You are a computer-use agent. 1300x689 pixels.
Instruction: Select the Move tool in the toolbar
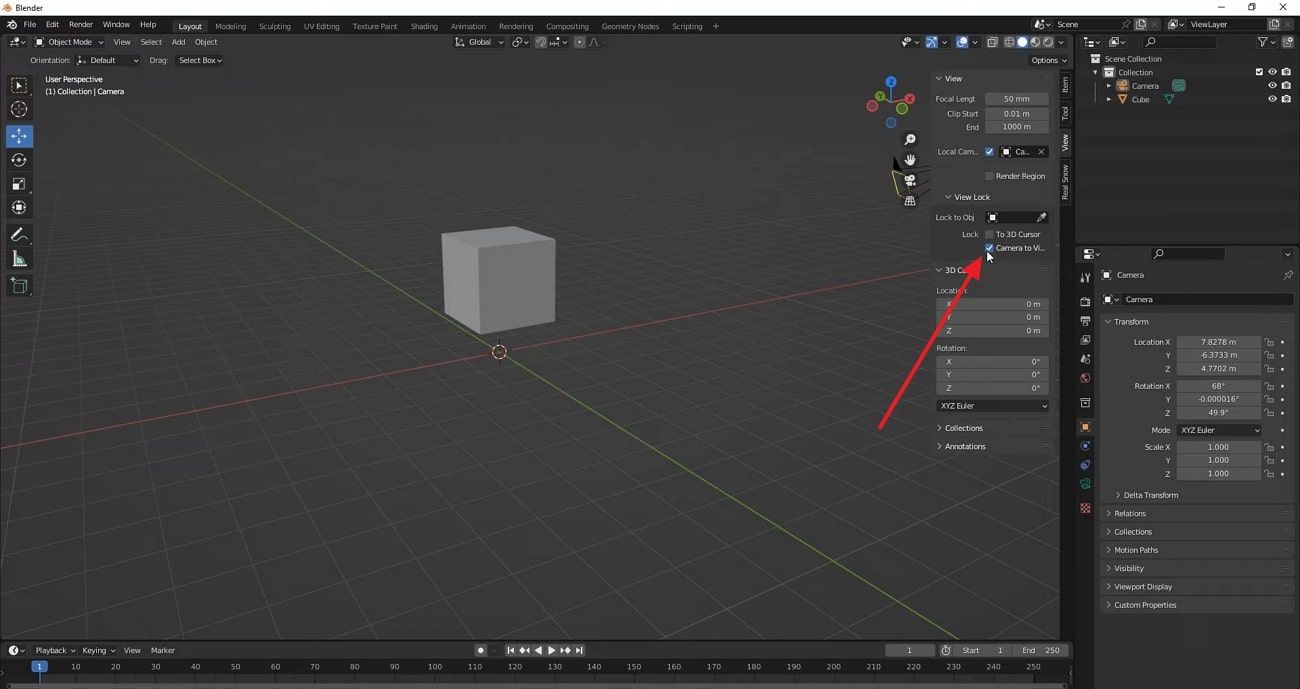pyautogui.click(x=18, y=136)
